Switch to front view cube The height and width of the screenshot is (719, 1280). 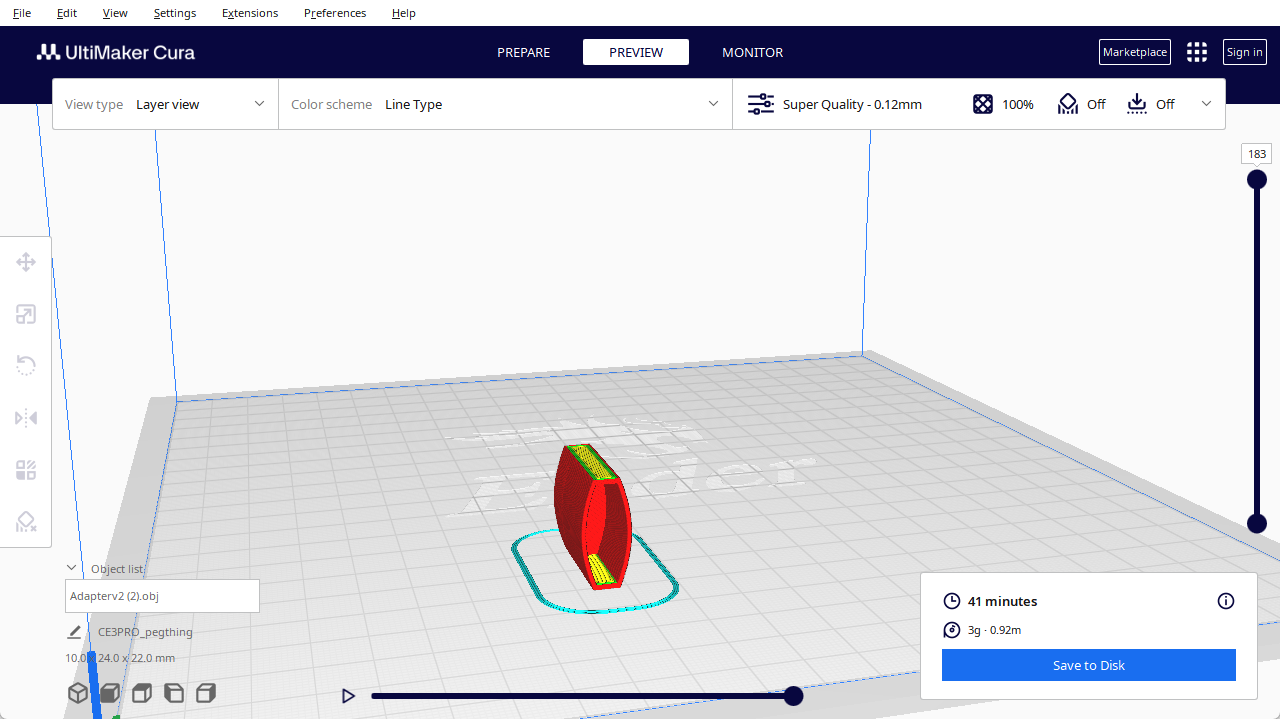click(x=110, y=693)
